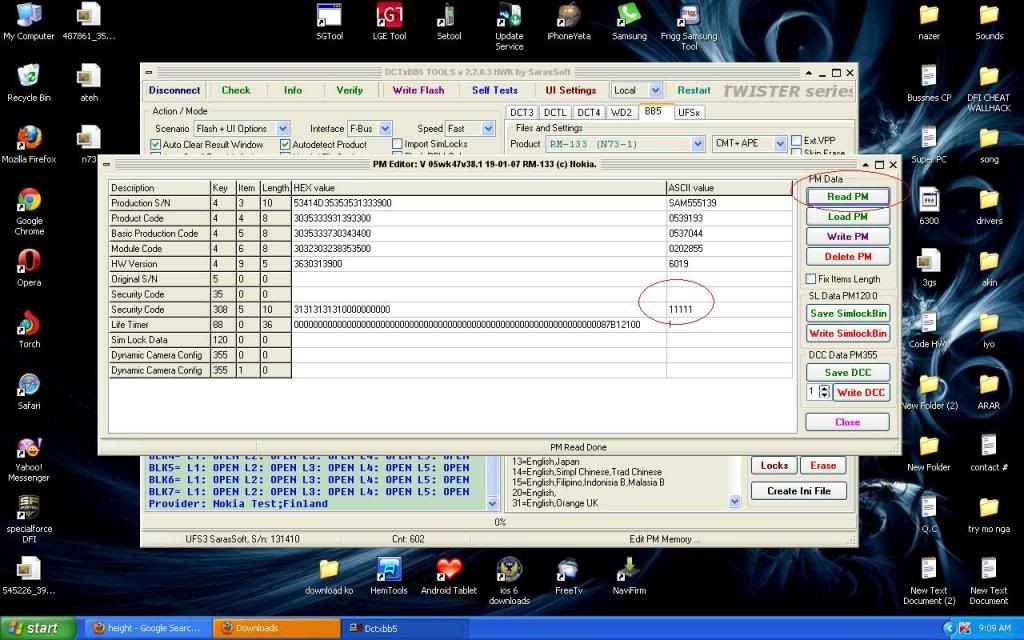Open the Speed dropdown showing Fast
Image resolution: width=1024 pixels, height=640 pixels.
(487, 128)
